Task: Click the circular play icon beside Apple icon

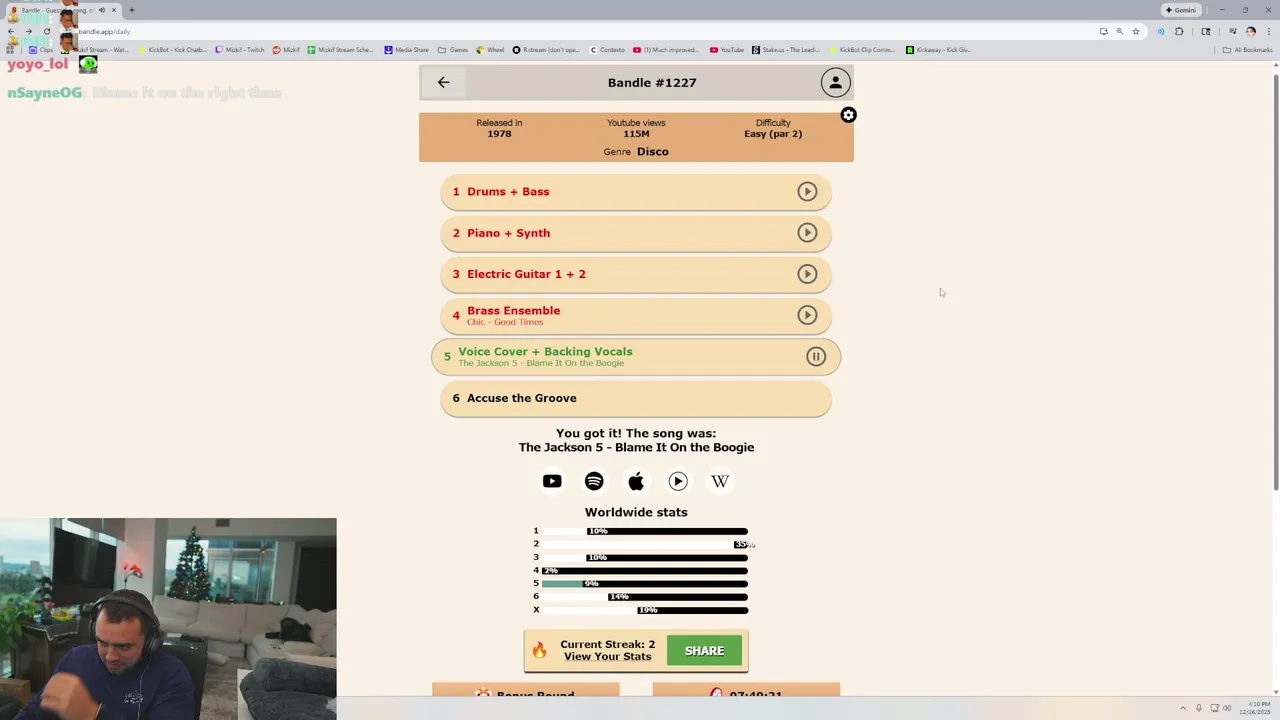Action: 678,481
